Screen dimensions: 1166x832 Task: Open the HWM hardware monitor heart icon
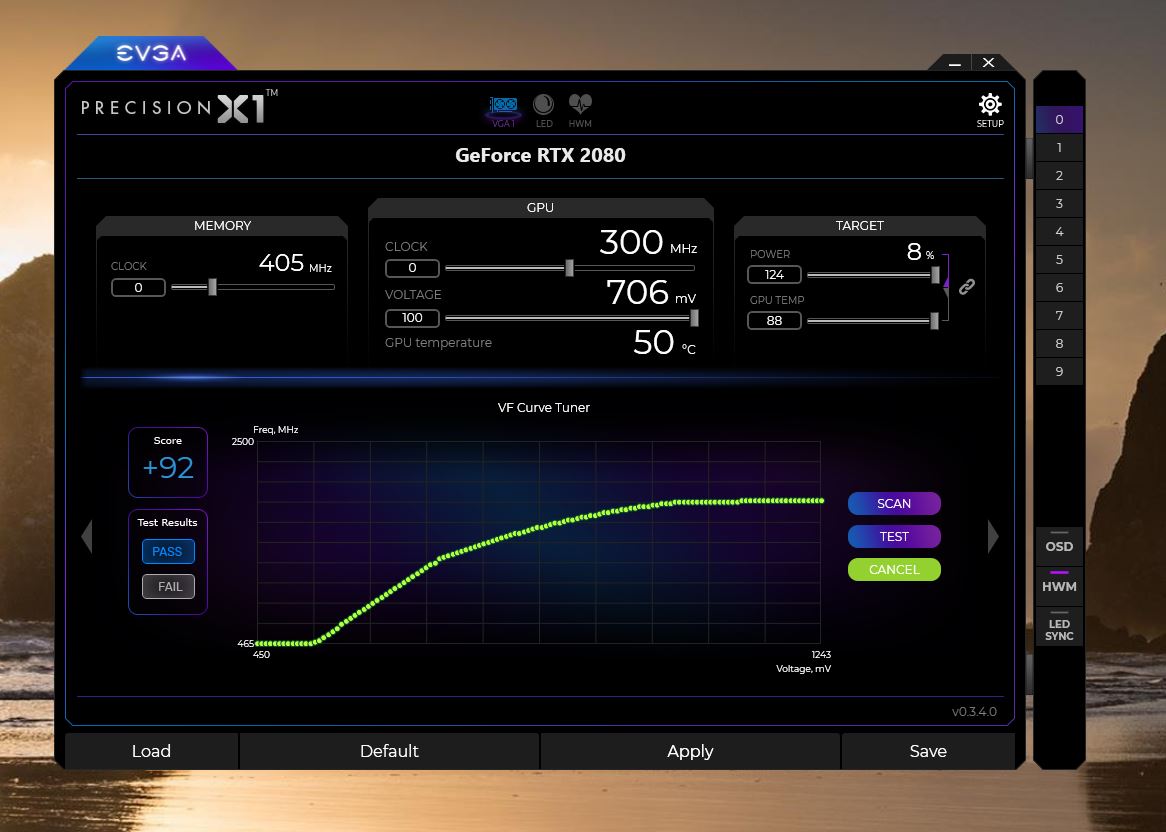pos(580,110)
